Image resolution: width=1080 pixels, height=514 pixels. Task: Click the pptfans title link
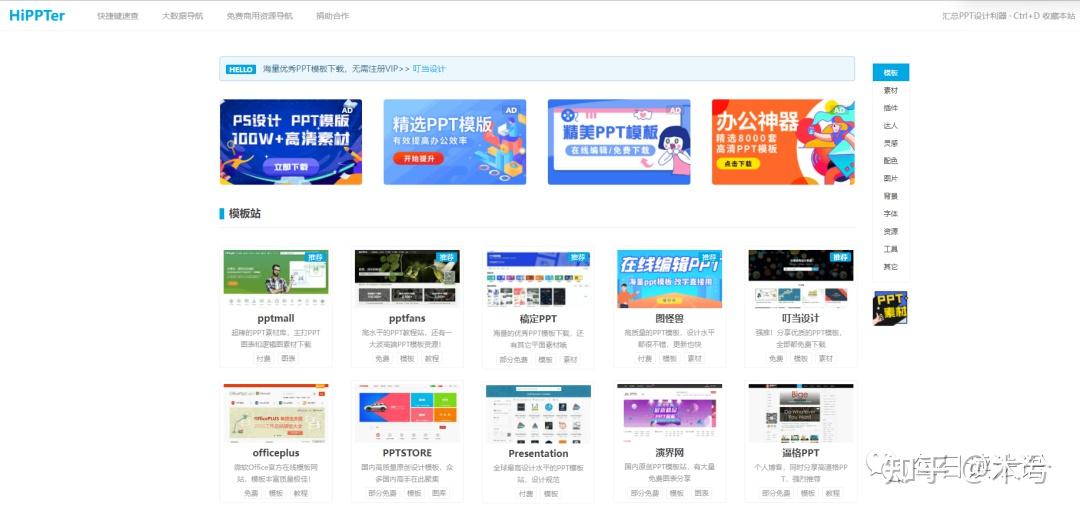pos(407,318)
